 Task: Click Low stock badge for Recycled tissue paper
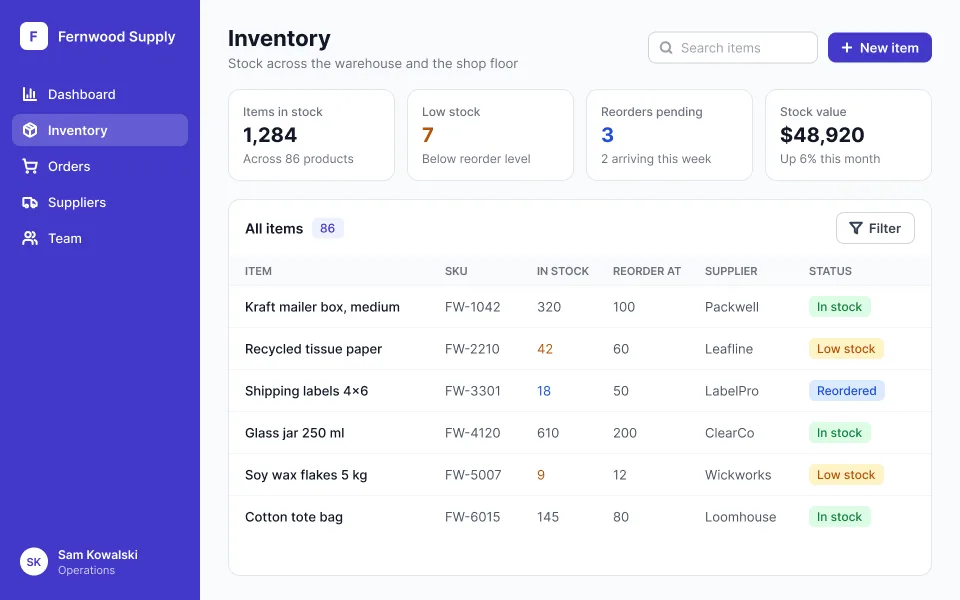pyautogui.click(x=846, y=349)
